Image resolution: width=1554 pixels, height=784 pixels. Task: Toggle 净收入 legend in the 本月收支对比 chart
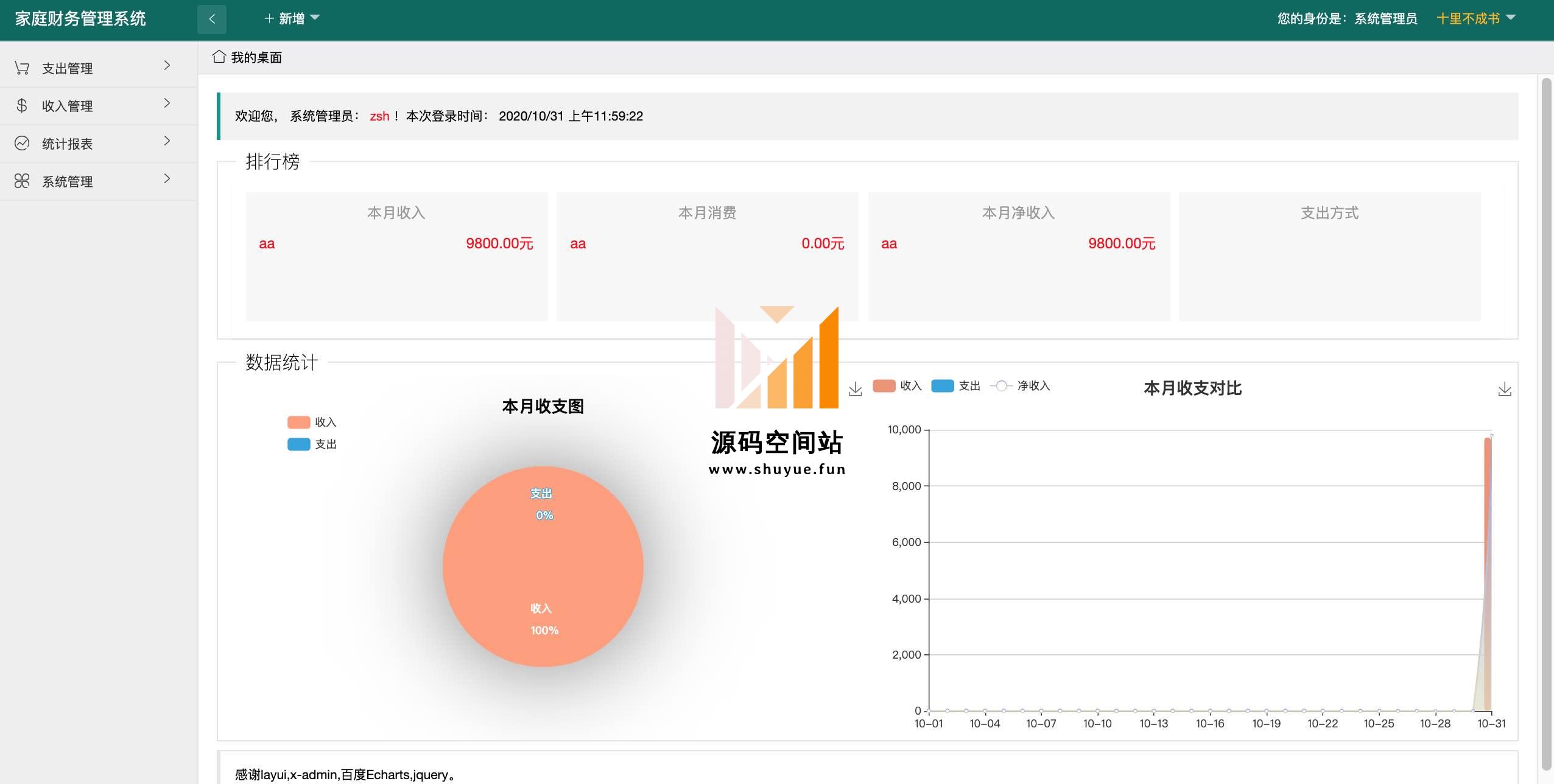point(1021,386)
